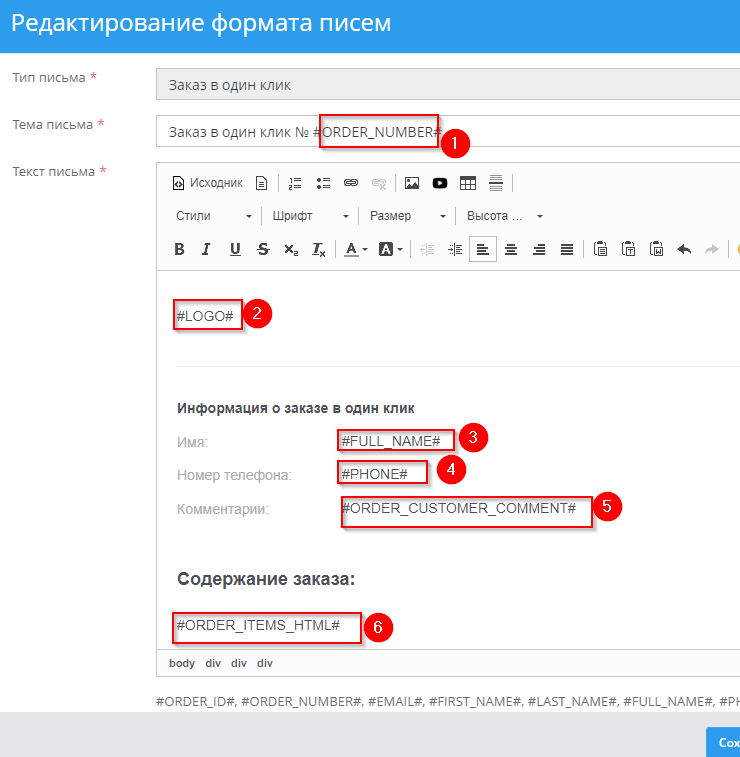The image size is (740, 757).
Task: Select body in the element path bar
Action: click(x=182, y=663)
